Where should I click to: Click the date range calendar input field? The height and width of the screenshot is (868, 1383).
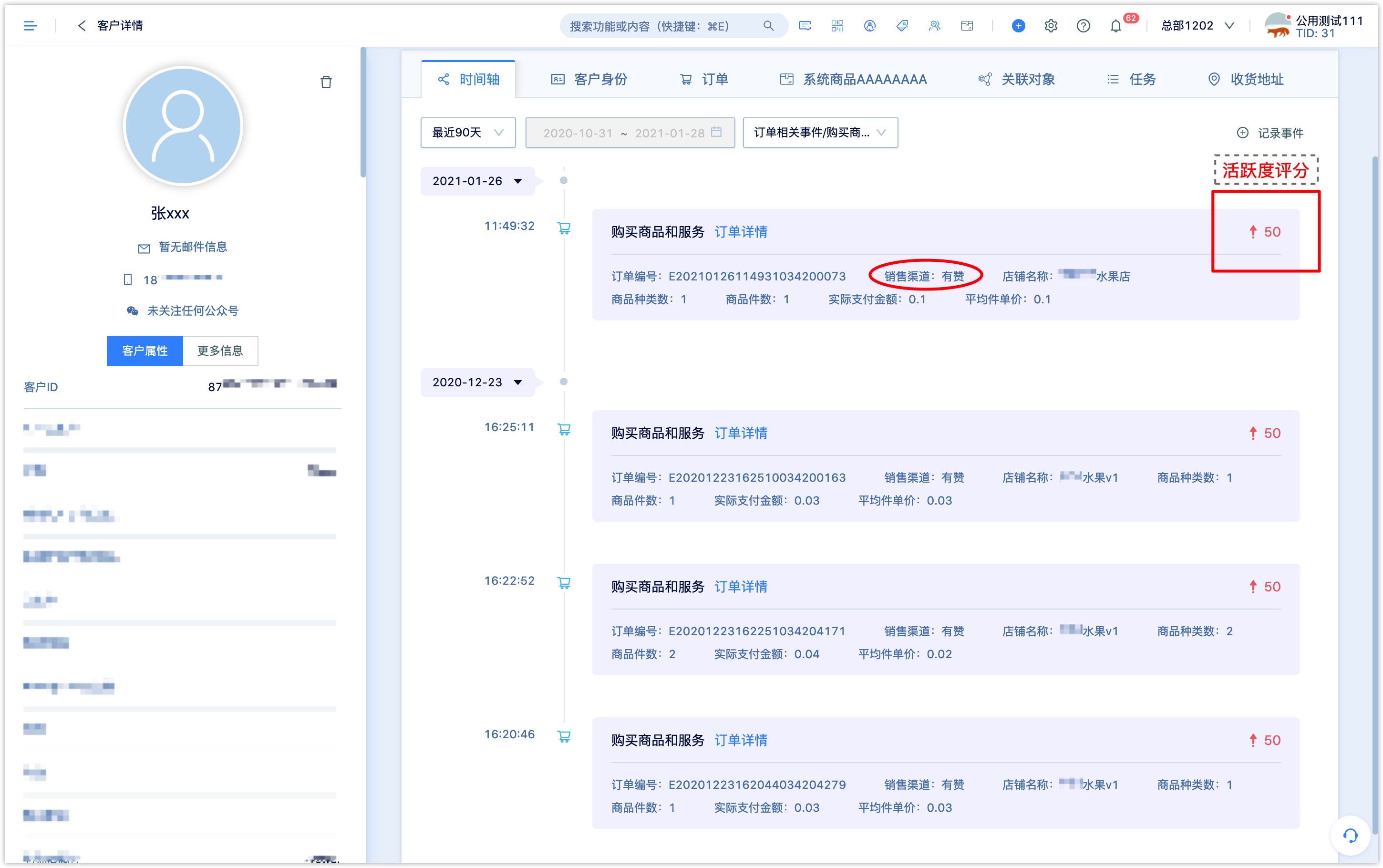627,133
